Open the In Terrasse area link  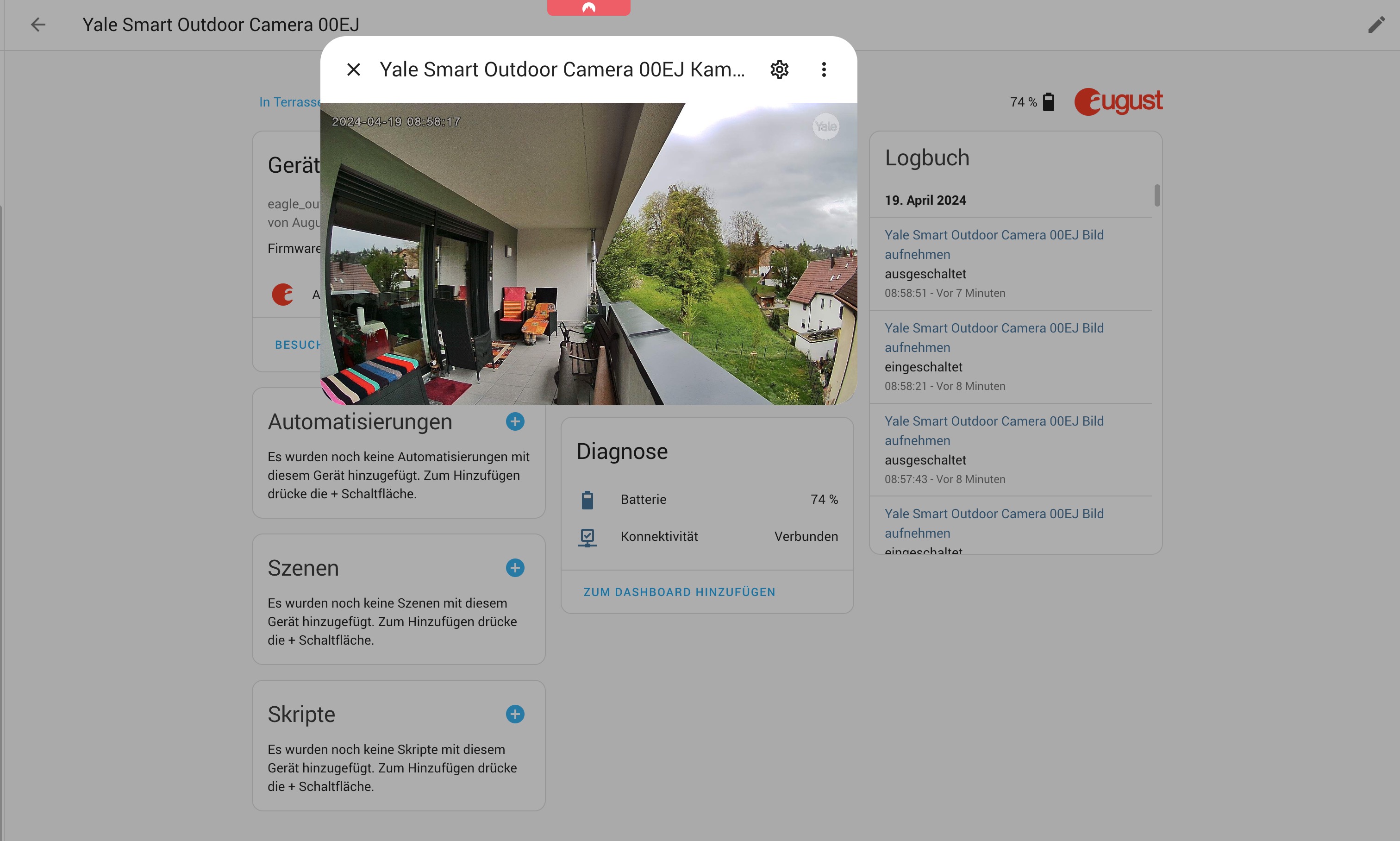tap(289, 102)
